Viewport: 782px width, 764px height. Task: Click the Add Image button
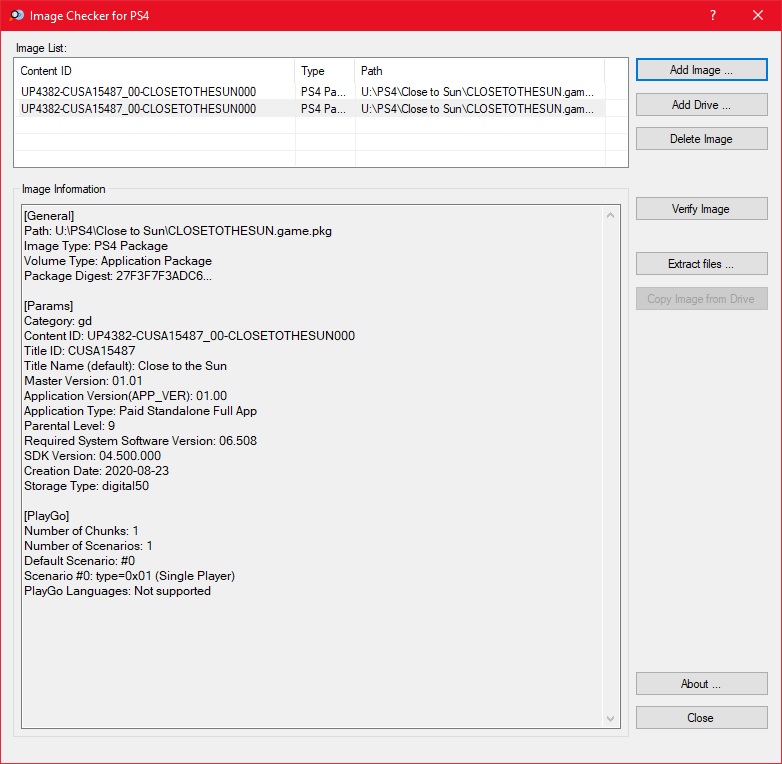[701, 70]
